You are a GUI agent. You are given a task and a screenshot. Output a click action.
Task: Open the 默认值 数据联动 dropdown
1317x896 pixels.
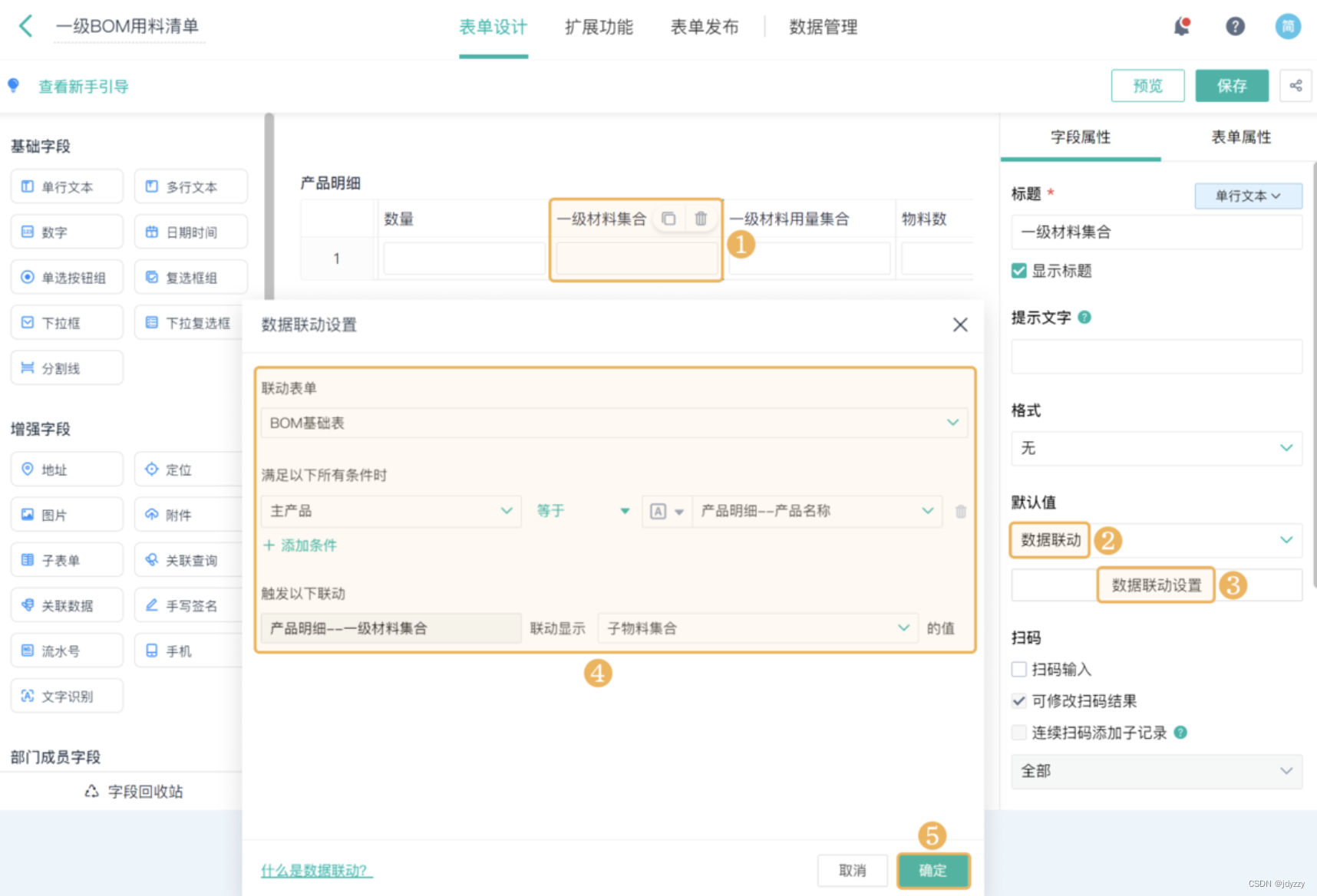click(x=1157, y=540)
